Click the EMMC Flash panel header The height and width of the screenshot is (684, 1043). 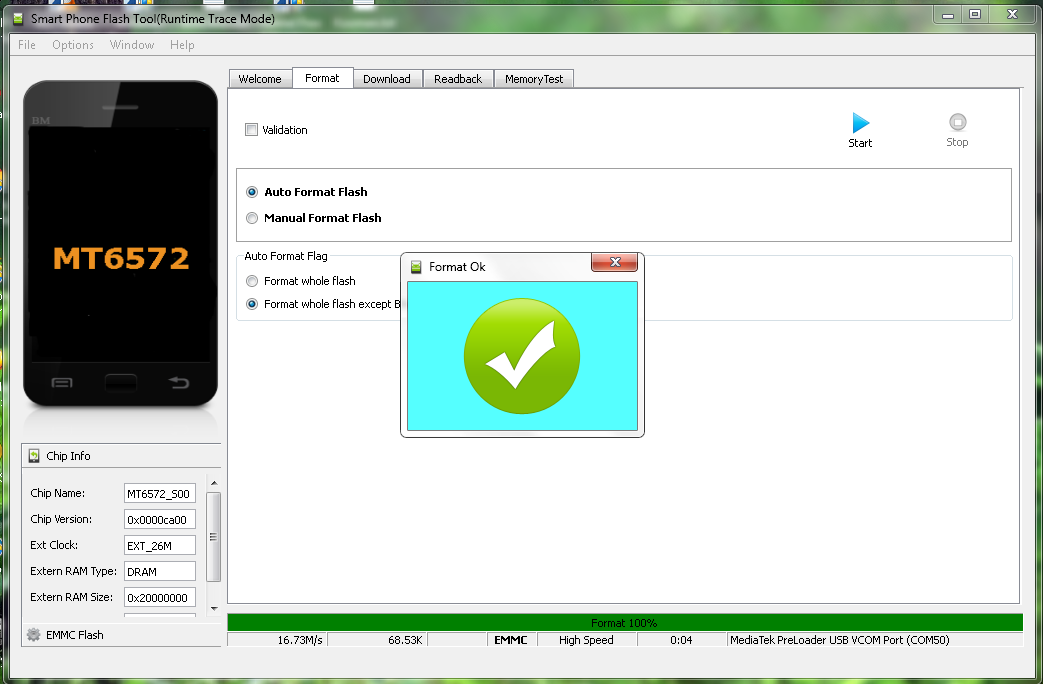pyautogui.click(x=121, y=635)
